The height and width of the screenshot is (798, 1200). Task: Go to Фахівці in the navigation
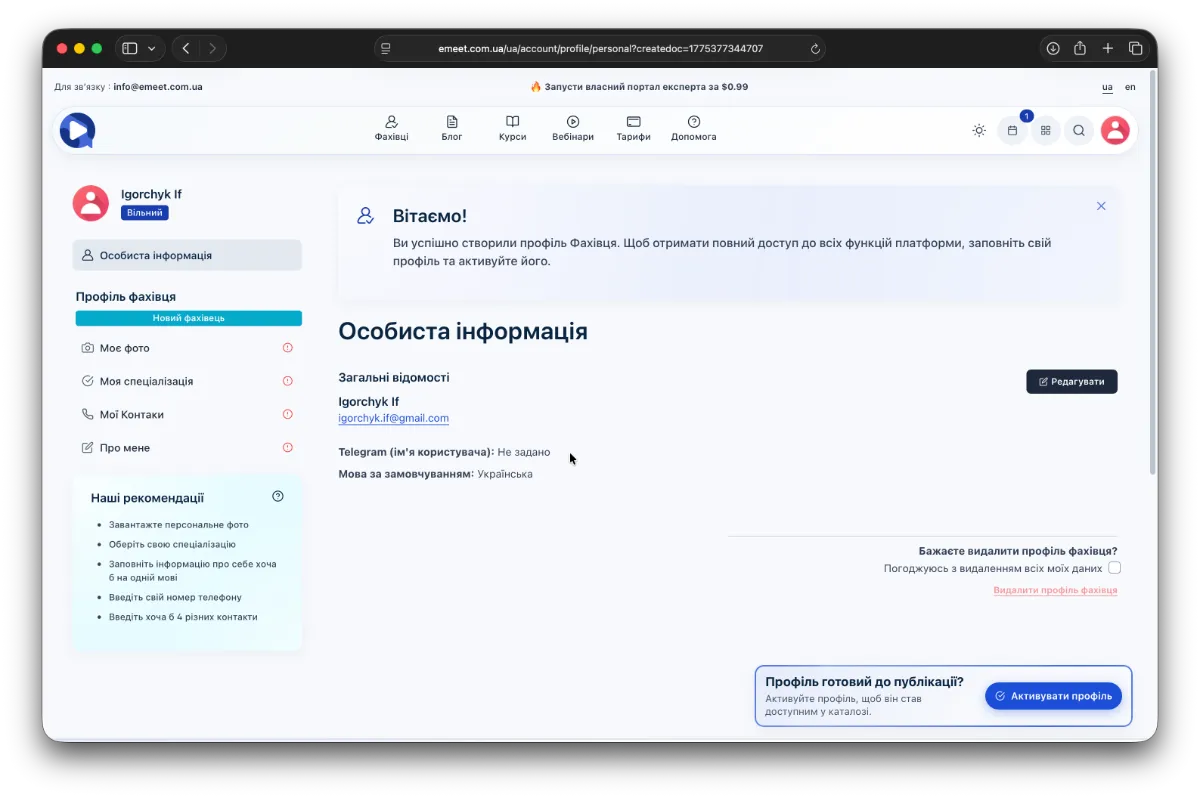pos(391,128)
